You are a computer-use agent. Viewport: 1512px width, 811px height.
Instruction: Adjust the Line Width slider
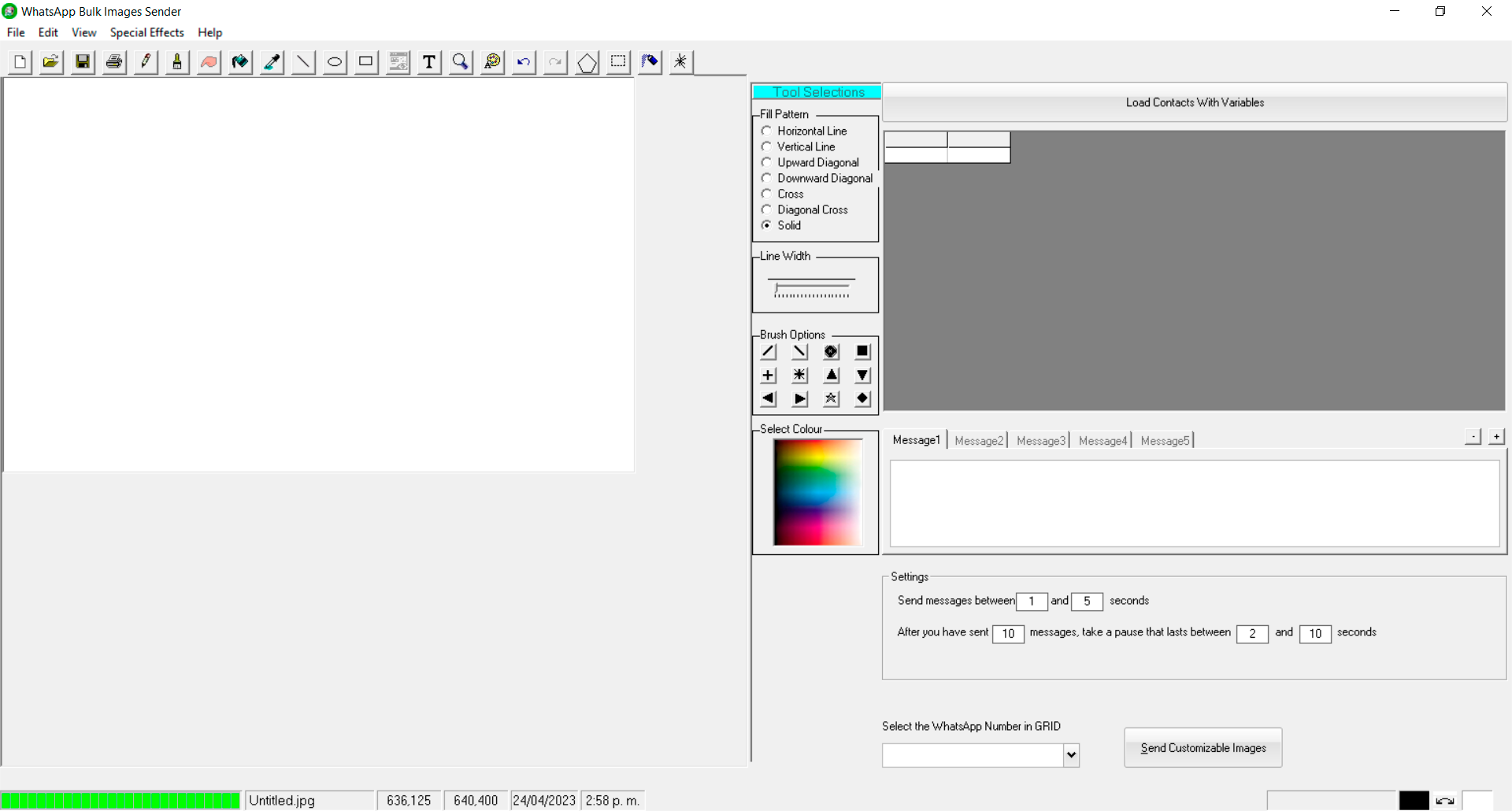click(812, 288)
